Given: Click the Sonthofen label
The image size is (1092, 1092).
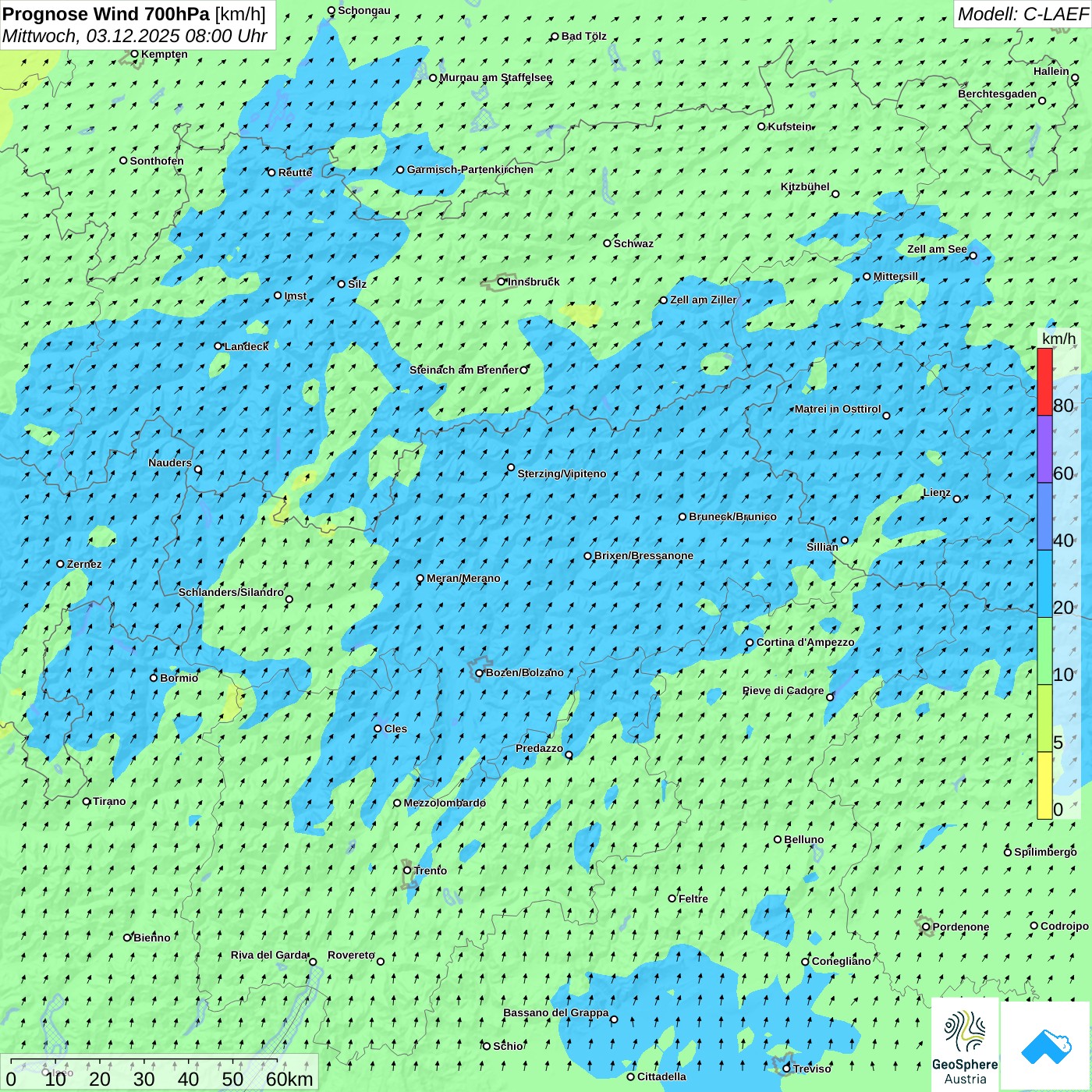Looking at the screenshot, I should 157,161.
